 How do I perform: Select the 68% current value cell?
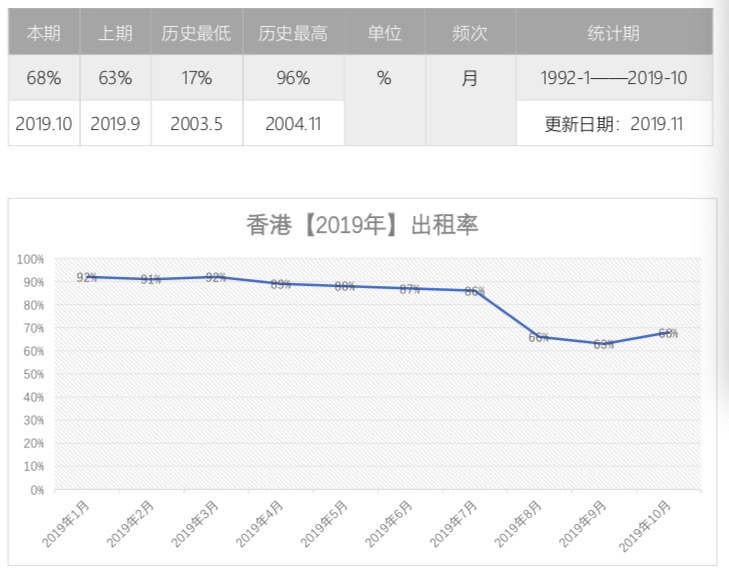coord(44,78)
